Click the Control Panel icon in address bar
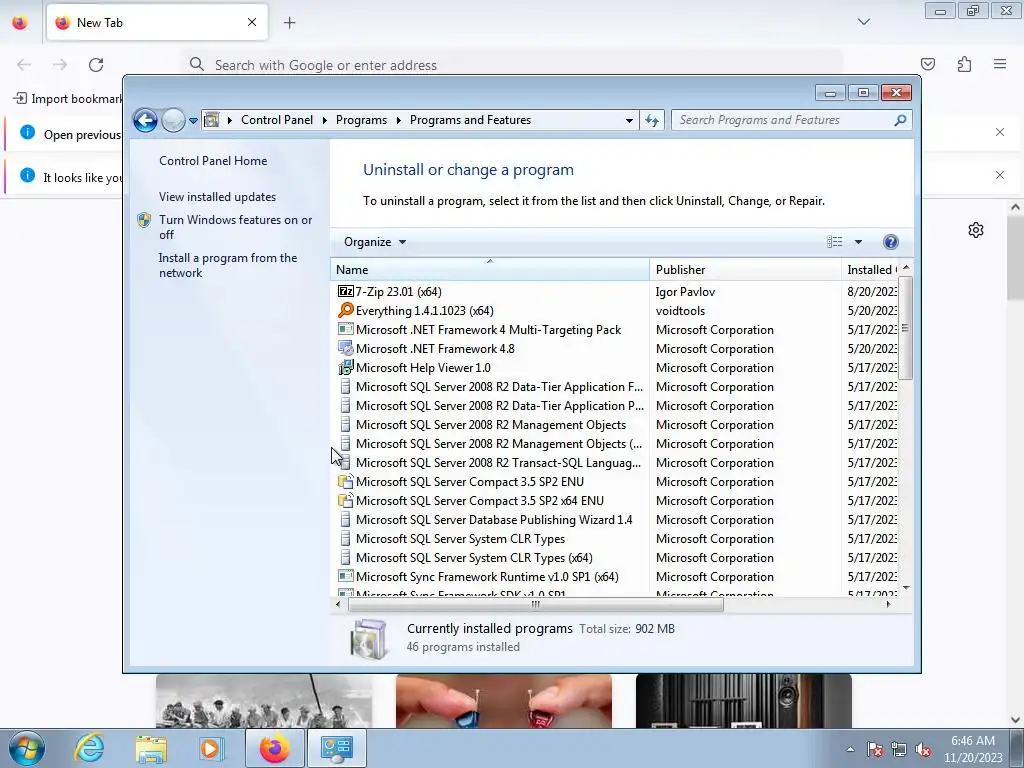The width and height of the screenshot is (1024, 768). pos(212,120)
